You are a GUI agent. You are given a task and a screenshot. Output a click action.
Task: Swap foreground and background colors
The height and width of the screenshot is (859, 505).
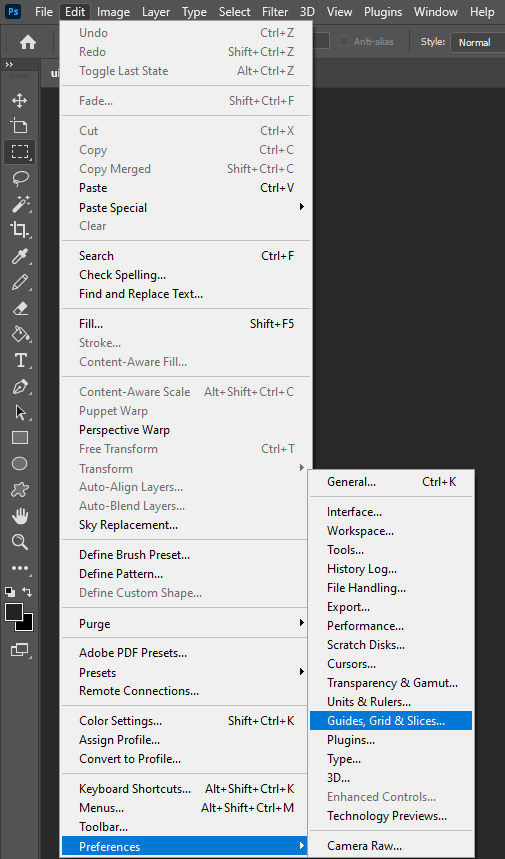coord(27,592)
